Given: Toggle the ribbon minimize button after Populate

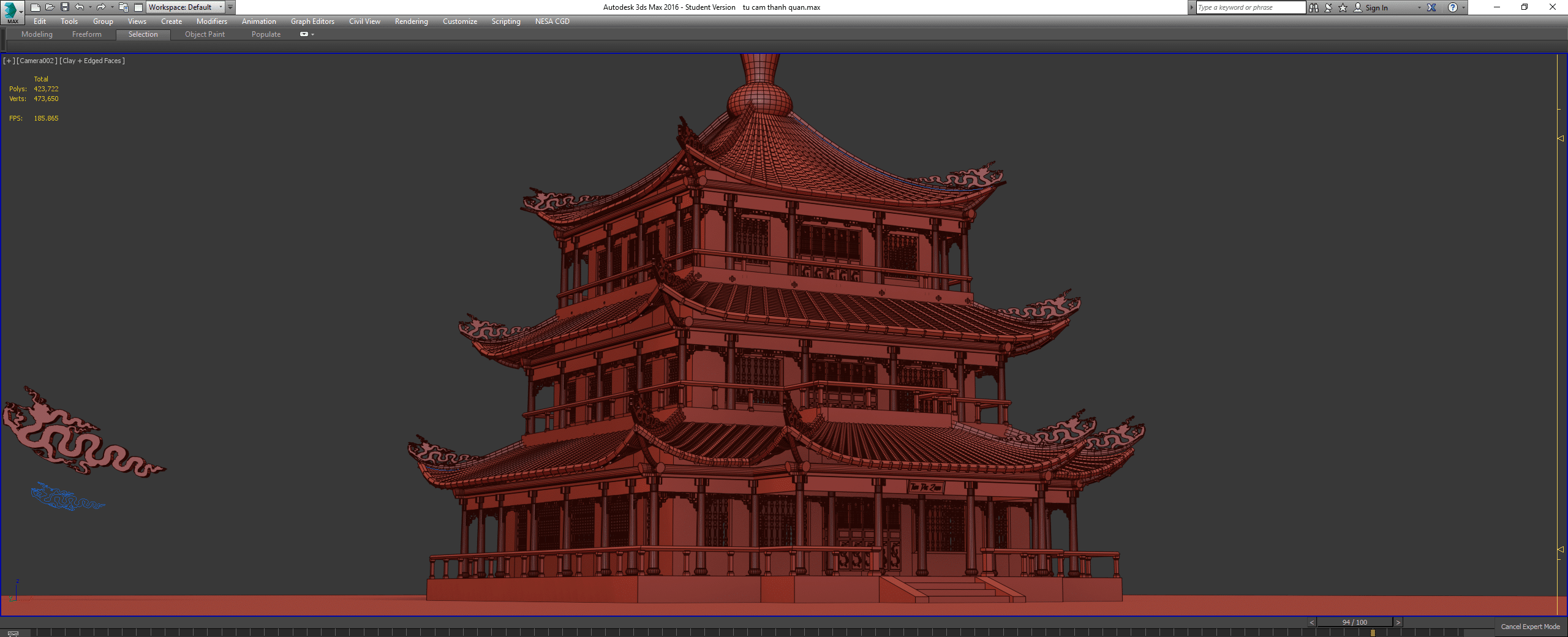Looking at the screenshot, I should click(x=304, y=34).
